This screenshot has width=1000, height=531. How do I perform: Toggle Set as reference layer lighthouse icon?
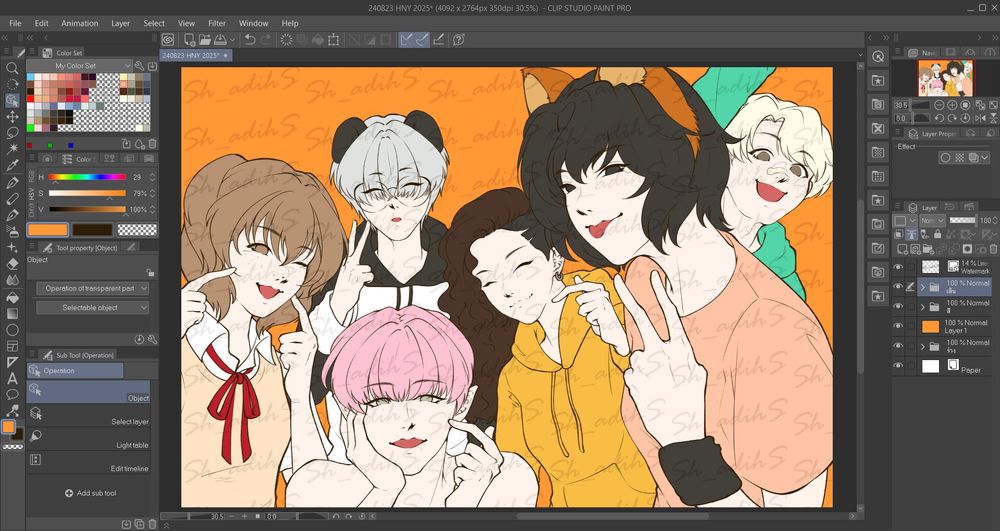tap(912, 235)
